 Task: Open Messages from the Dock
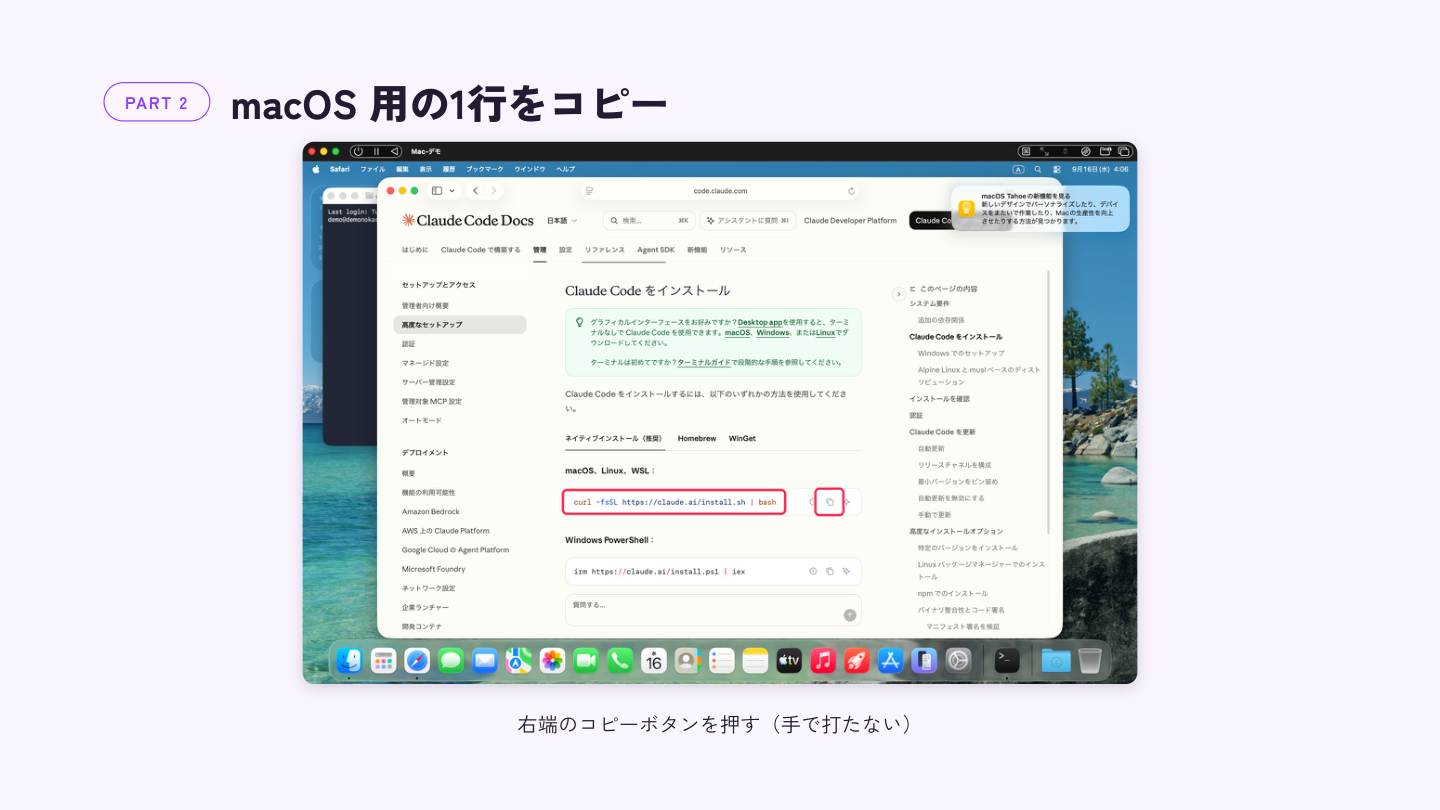point(451,660)
